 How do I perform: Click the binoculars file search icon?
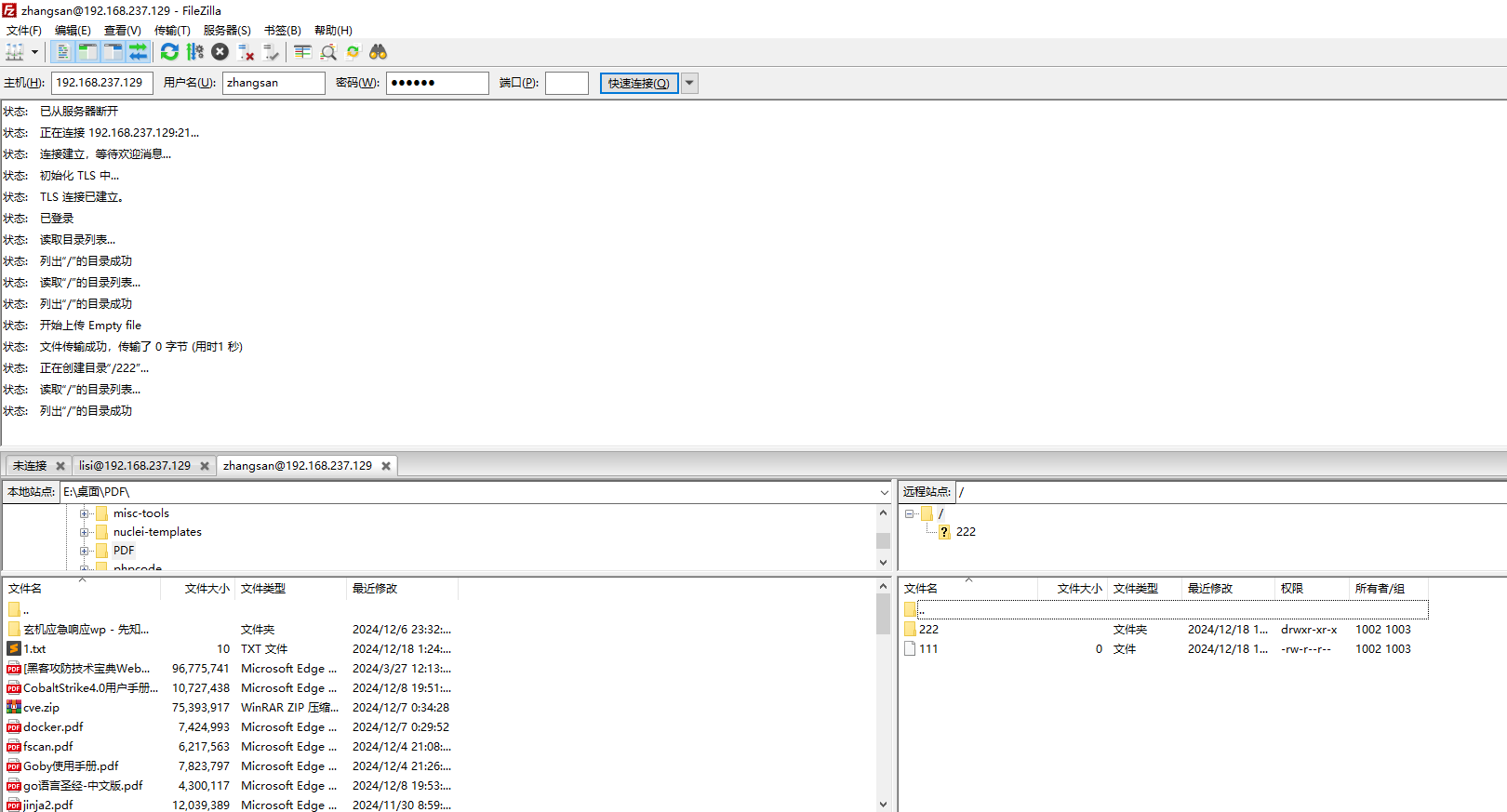click(x=378, y=52)
